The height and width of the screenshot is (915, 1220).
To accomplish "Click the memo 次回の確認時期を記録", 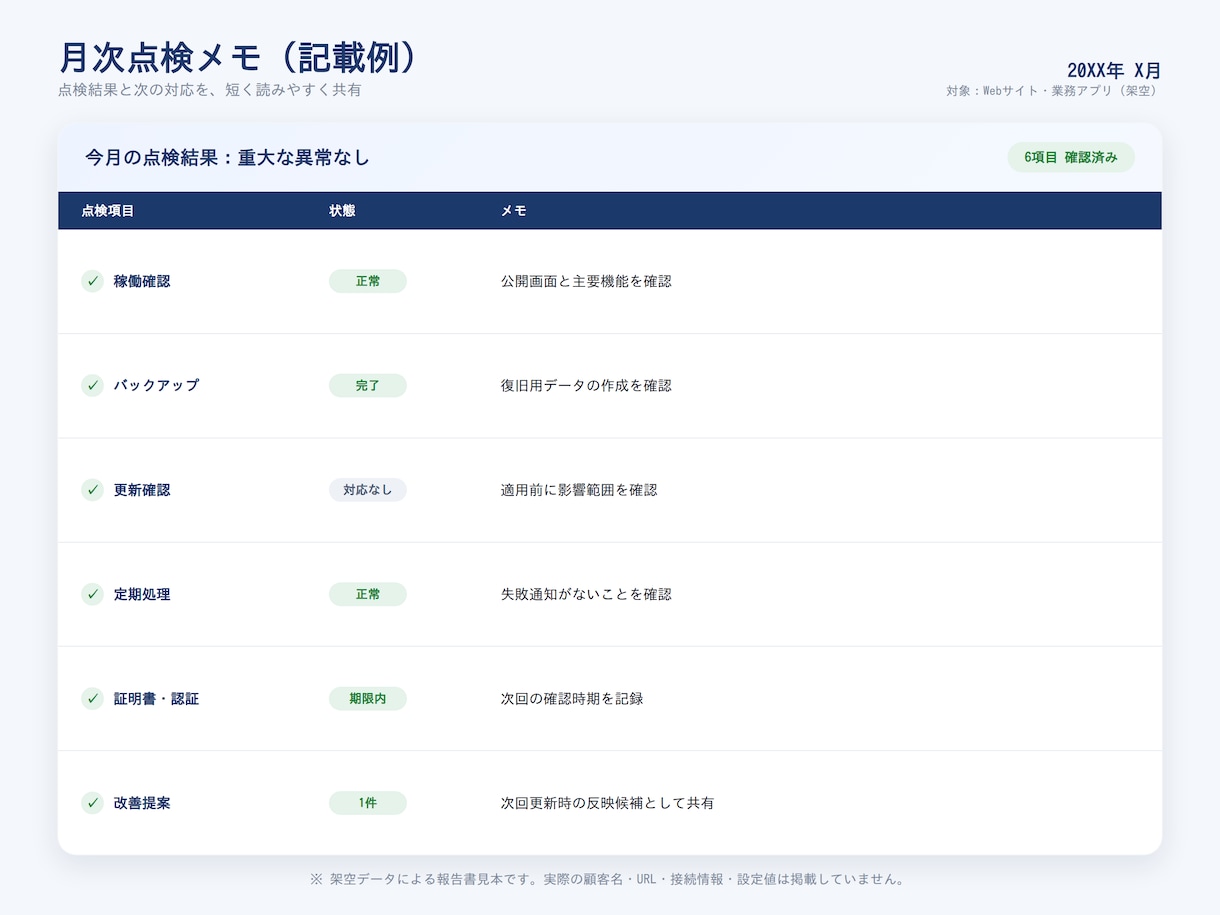I will pos(572,698).
